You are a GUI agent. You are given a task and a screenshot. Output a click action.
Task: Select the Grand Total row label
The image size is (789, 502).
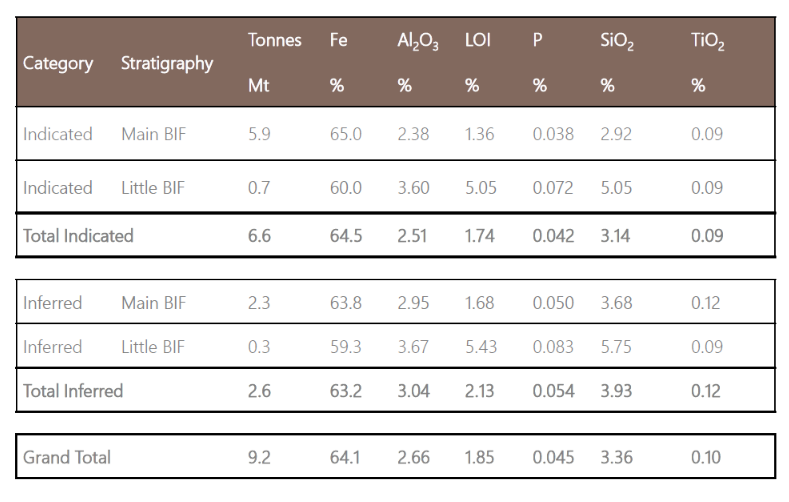tap(67, 457)
